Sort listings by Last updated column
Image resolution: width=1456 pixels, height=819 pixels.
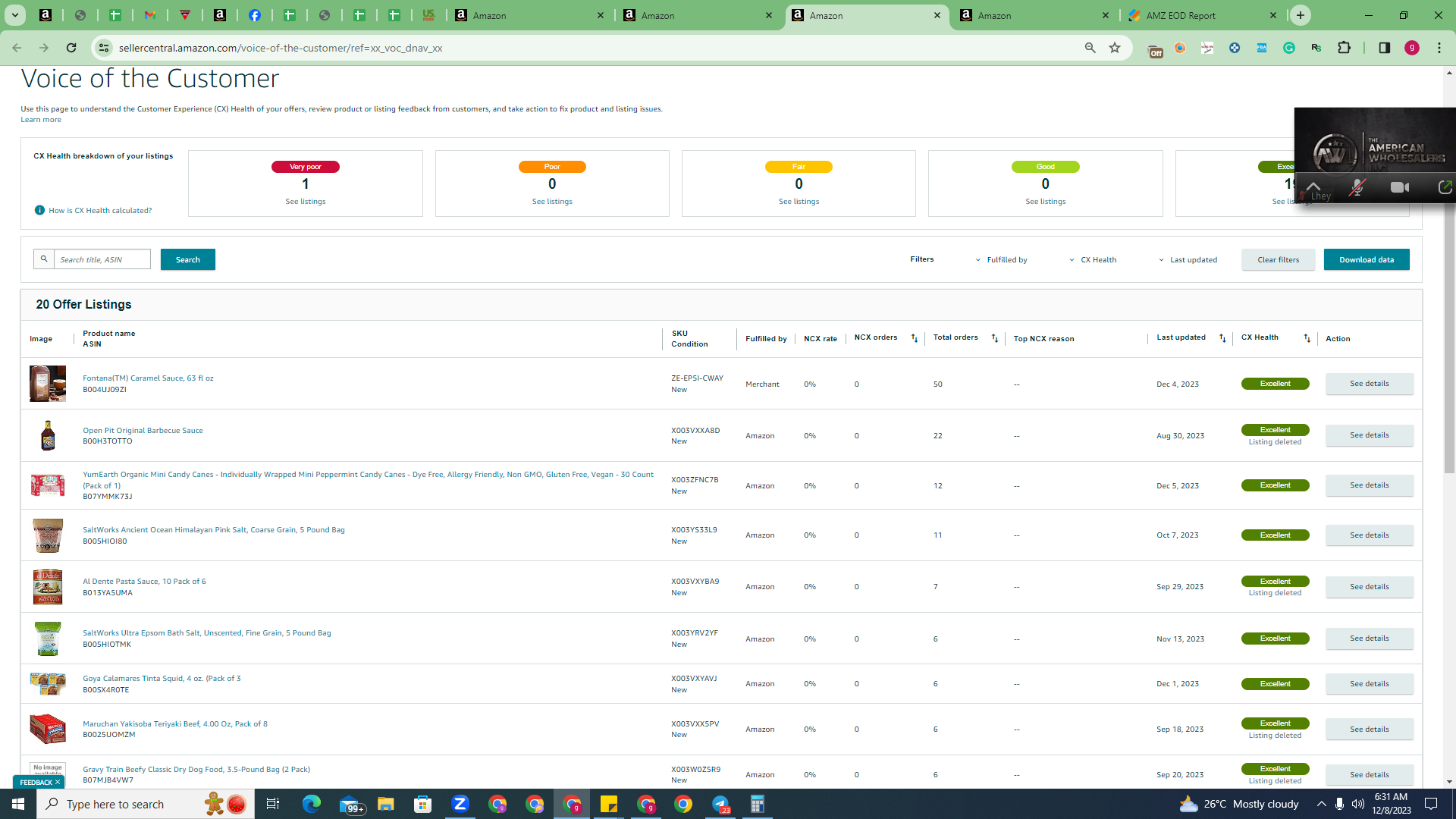(x=1222, y=338)
